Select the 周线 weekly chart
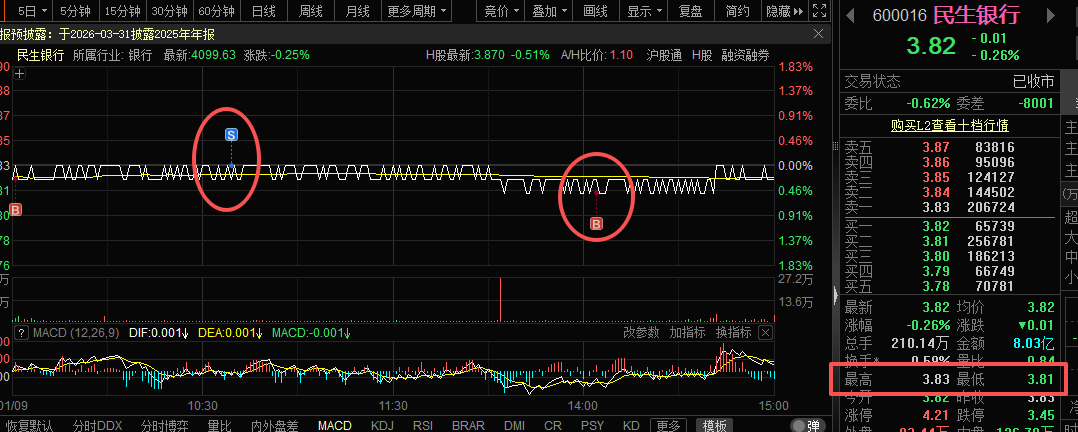This screenshot has width=1078, height=432. coord(311,11)
